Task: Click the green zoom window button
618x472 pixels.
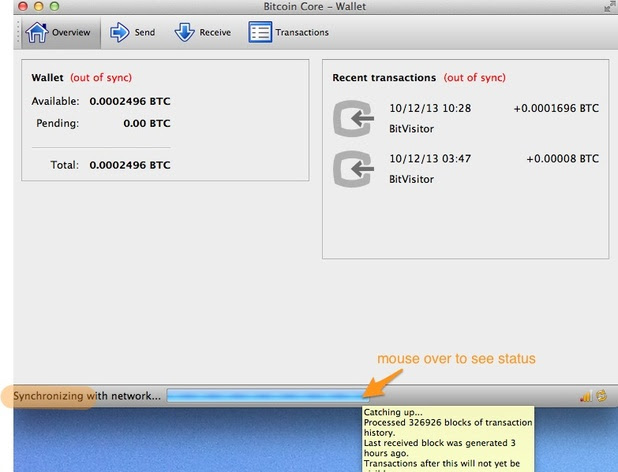Action: 54,6
